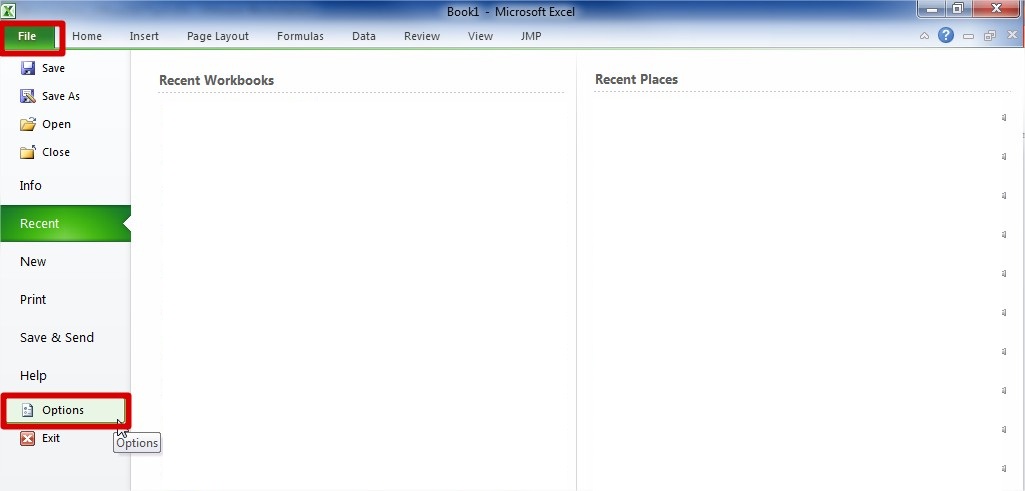Select the JMP add-in tab
Image resolution: width=1025 pixels, height=491 pixels.
[x=531, y=37]
